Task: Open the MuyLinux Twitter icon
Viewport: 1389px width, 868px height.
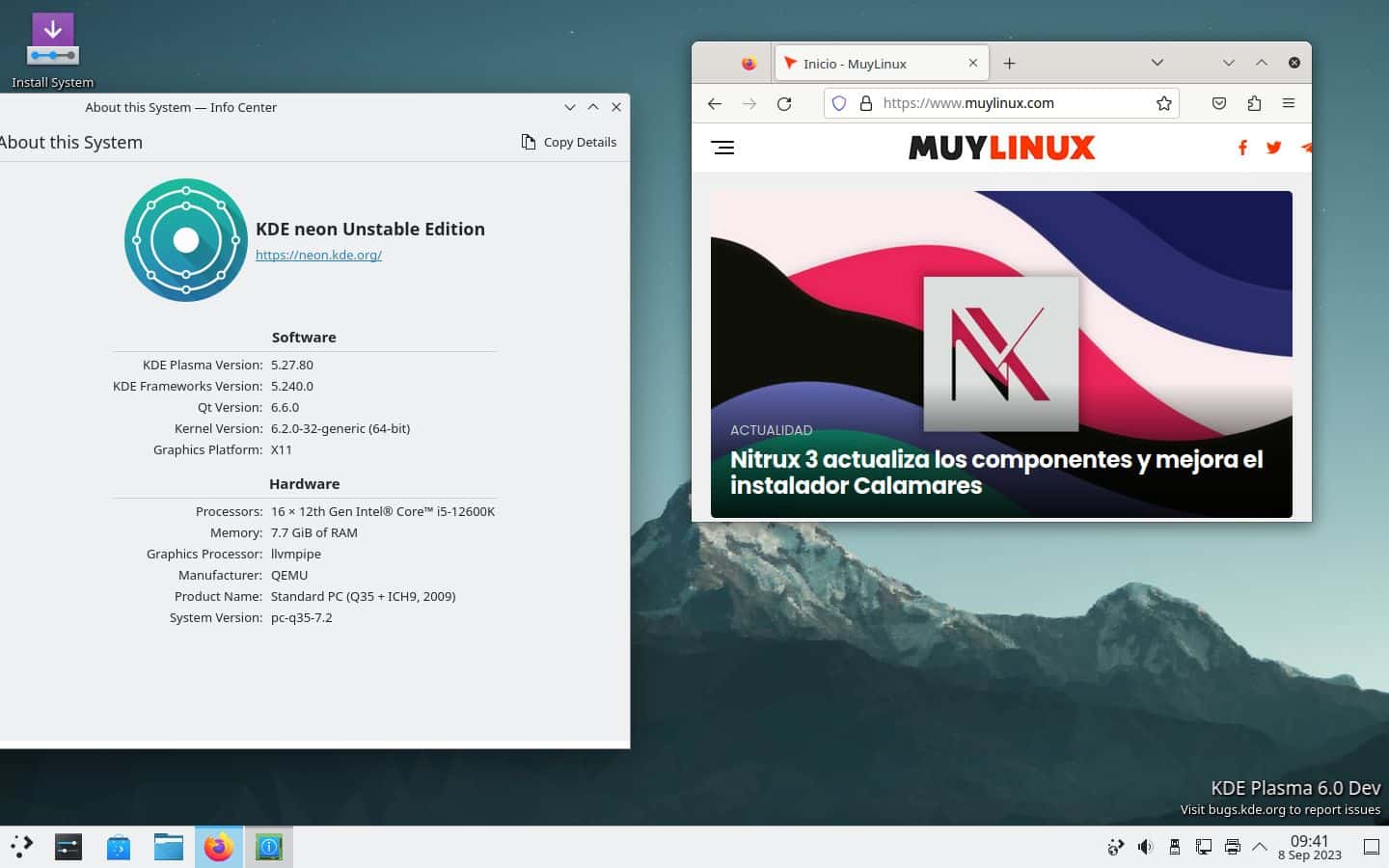Action: pos(1274,148)
